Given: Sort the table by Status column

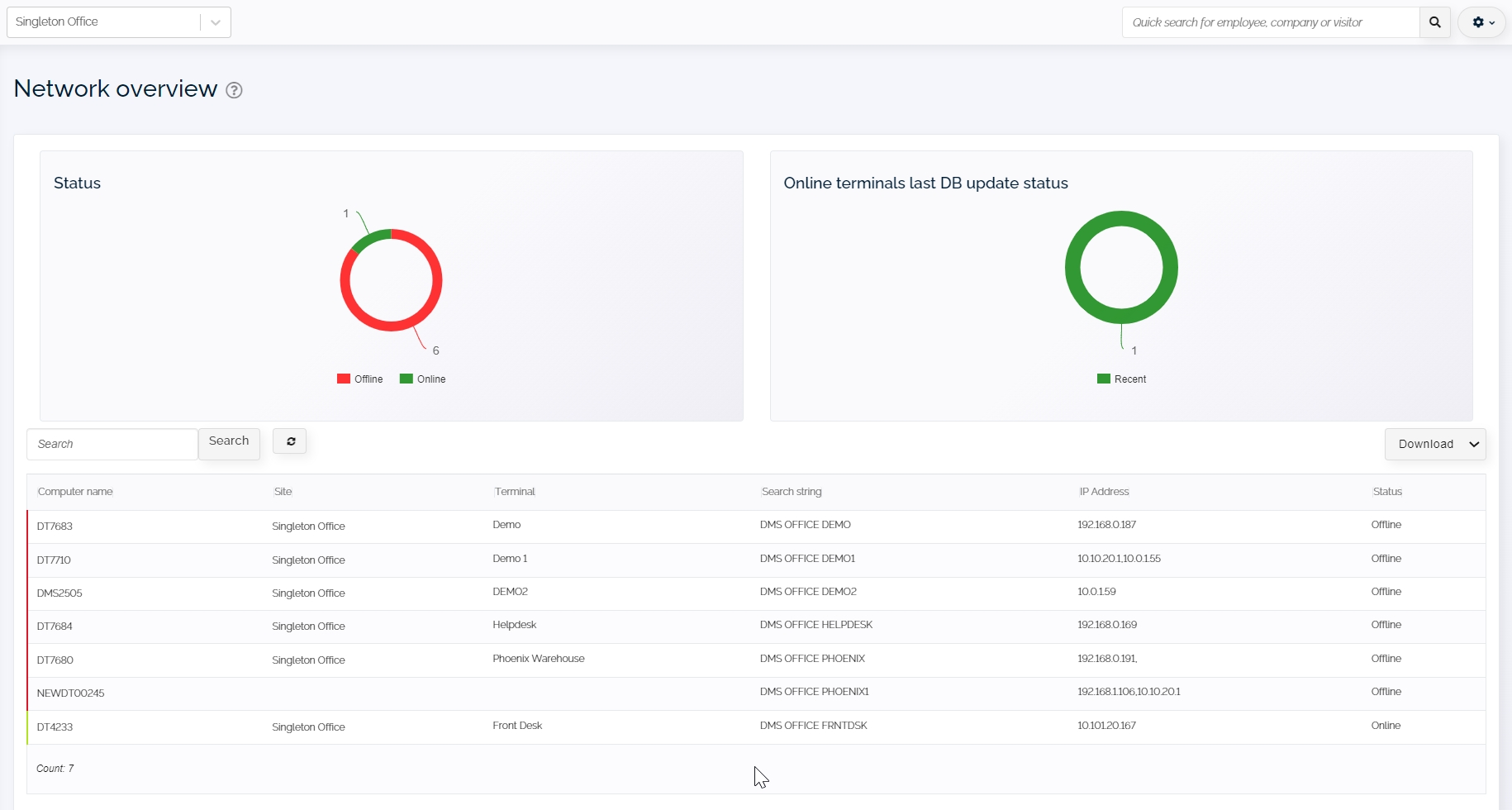Looking at the screenshot, I should pos(1386,491).
